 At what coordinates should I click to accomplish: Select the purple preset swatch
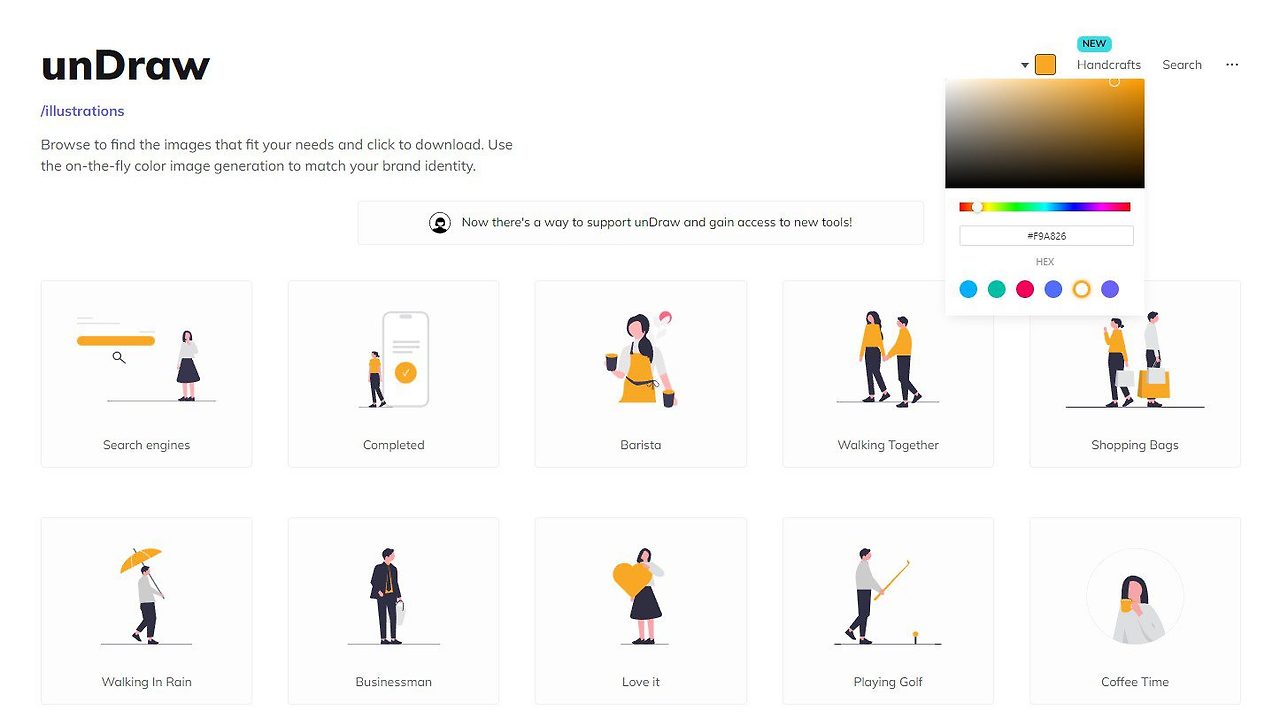coord(1110,289)
